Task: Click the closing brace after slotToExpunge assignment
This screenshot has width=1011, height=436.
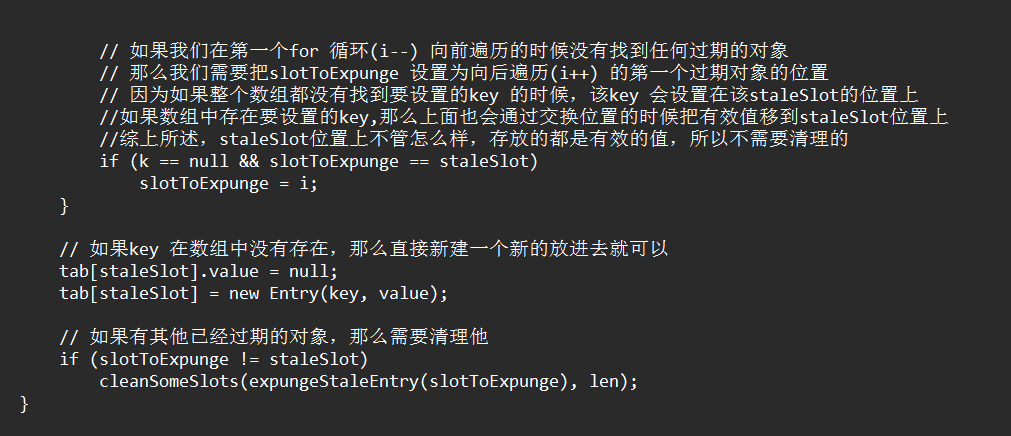Action: [65, 205]
